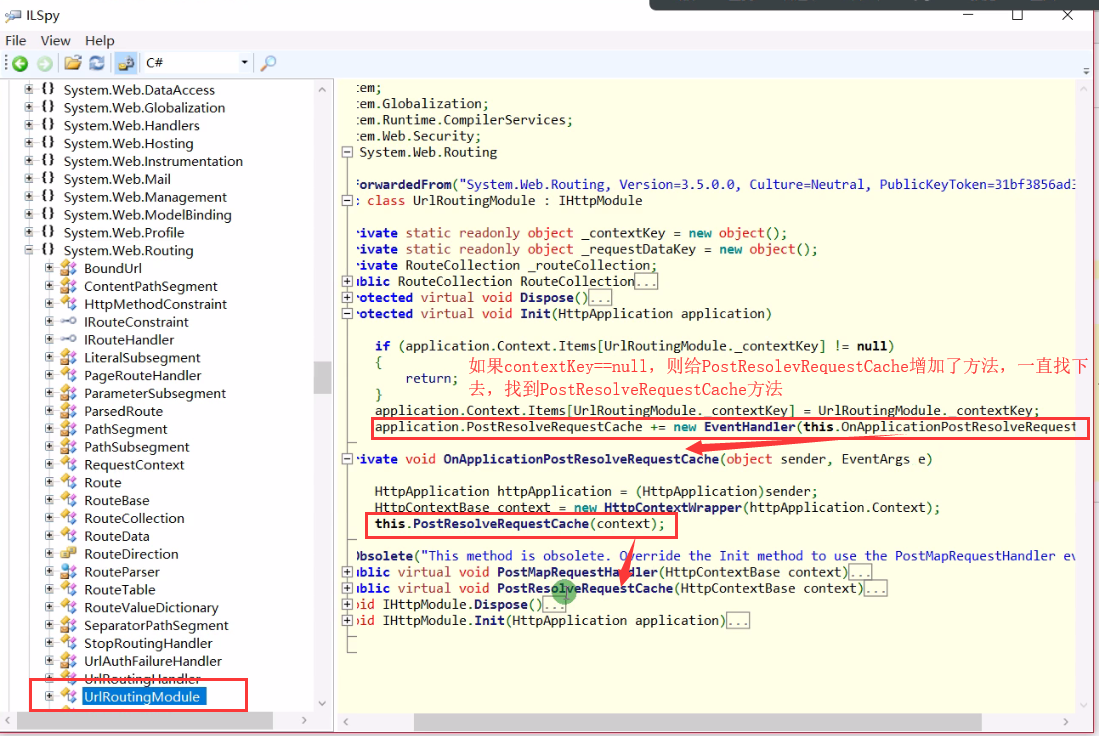Select RouteBase in the tree
This screenshot has height=736, width=1099.
click(x=116, y=500)
